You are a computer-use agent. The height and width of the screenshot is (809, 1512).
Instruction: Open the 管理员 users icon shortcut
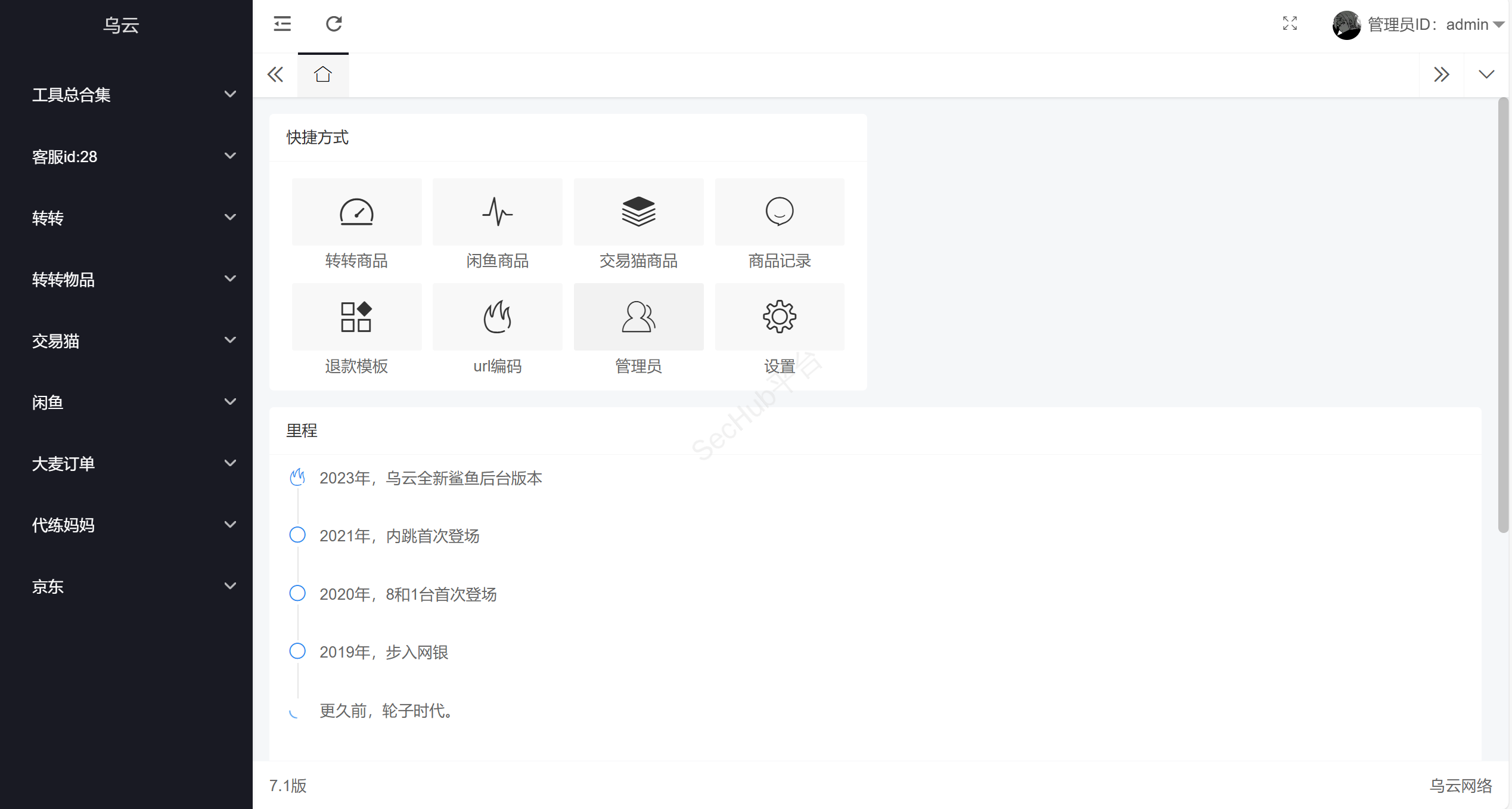[x=638, y=317]
